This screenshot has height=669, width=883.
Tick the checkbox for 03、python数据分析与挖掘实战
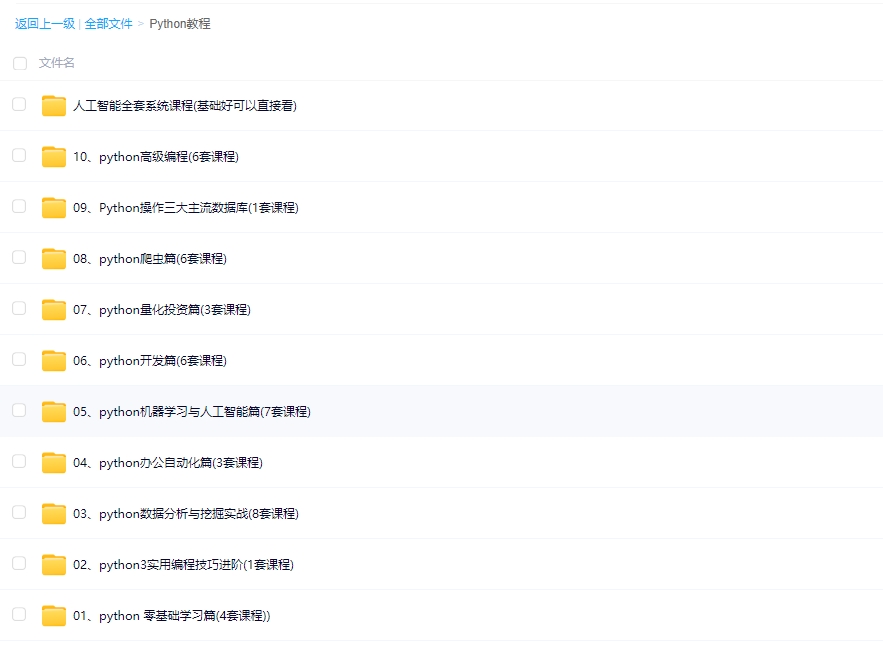point(19,512)
